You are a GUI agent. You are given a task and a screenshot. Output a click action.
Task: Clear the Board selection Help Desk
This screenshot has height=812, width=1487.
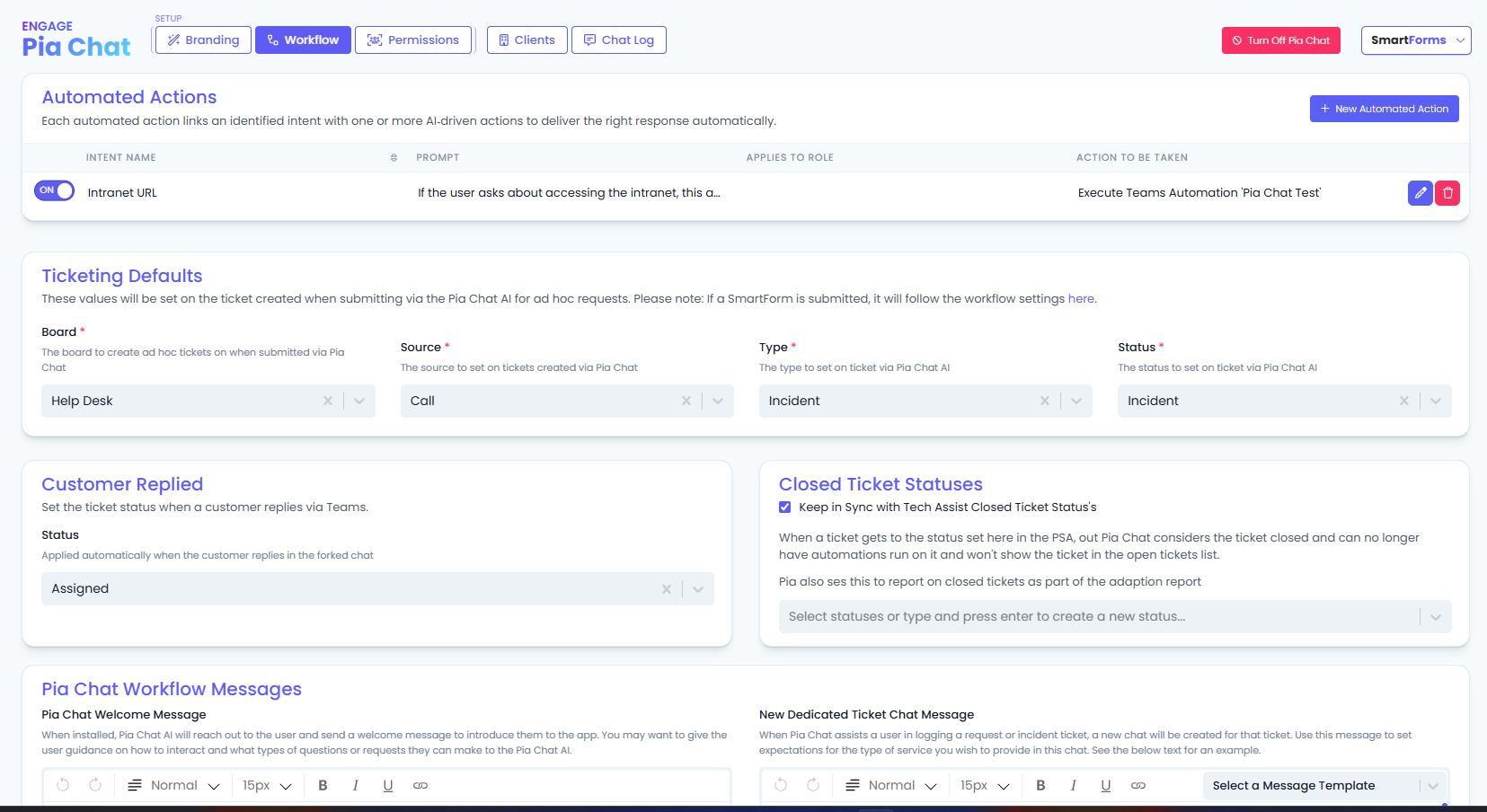(328, 402)
